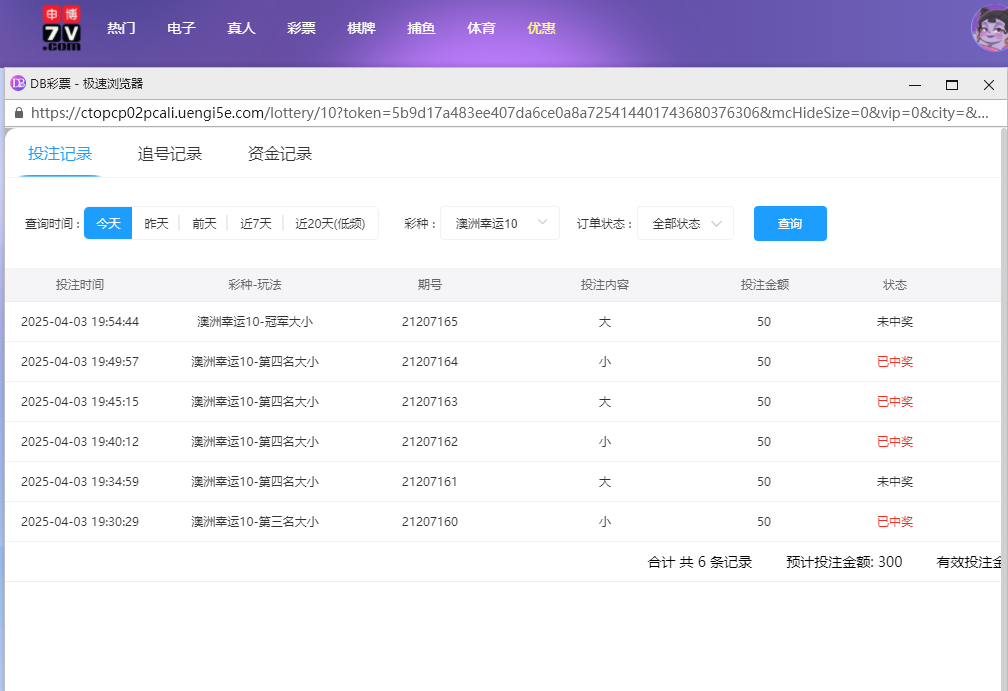
Task: Switch to the 追号记录 tab
Action: click(169, 154)
